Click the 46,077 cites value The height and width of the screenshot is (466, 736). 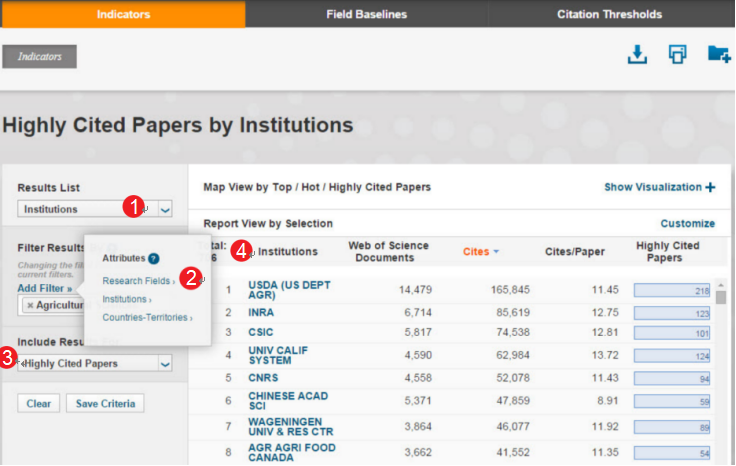tap(514, 427)
